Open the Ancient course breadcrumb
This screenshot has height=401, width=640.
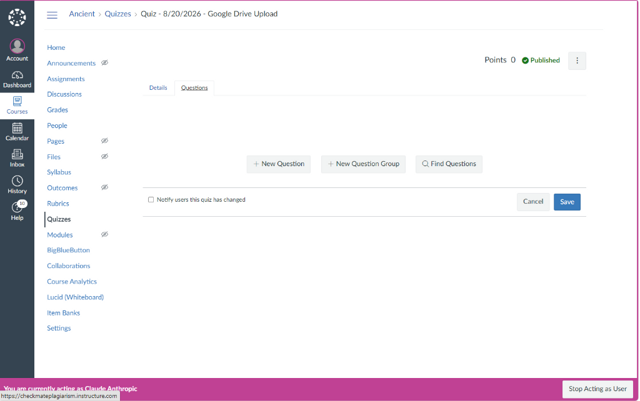coord(82,14)
